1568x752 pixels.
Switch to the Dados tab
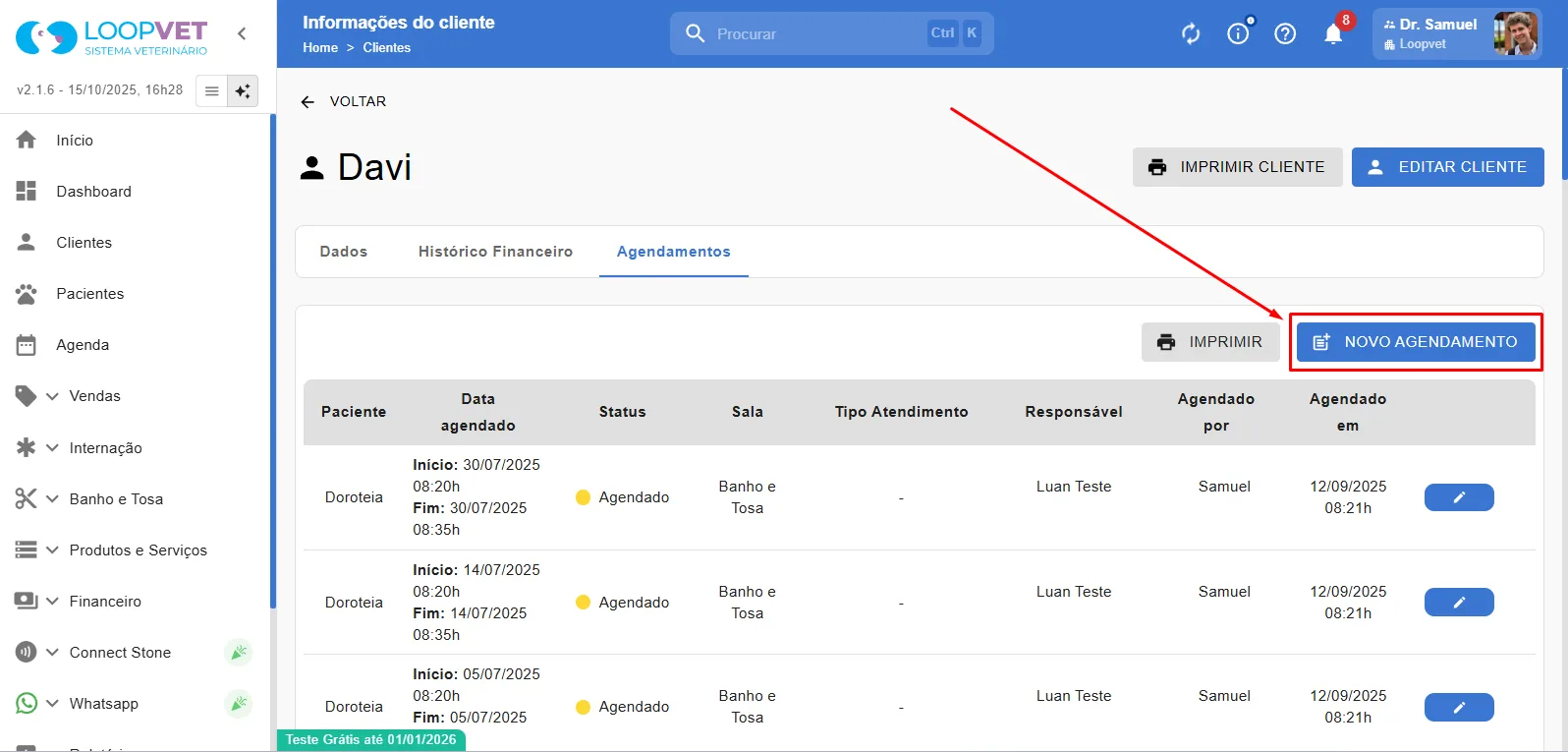tap(344, 252)
